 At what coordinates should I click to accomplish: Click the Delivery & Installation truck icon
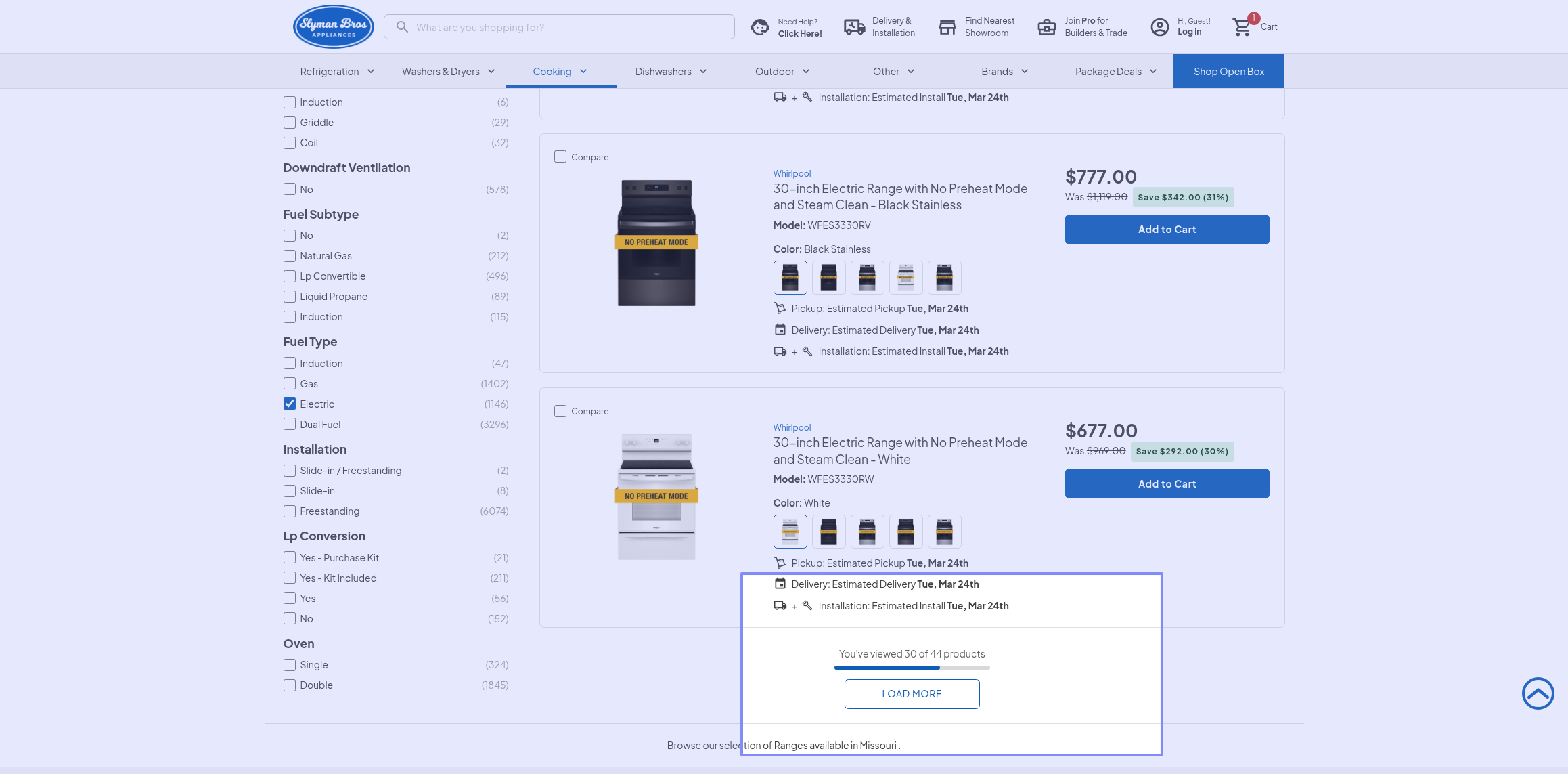tap(854, 27)
